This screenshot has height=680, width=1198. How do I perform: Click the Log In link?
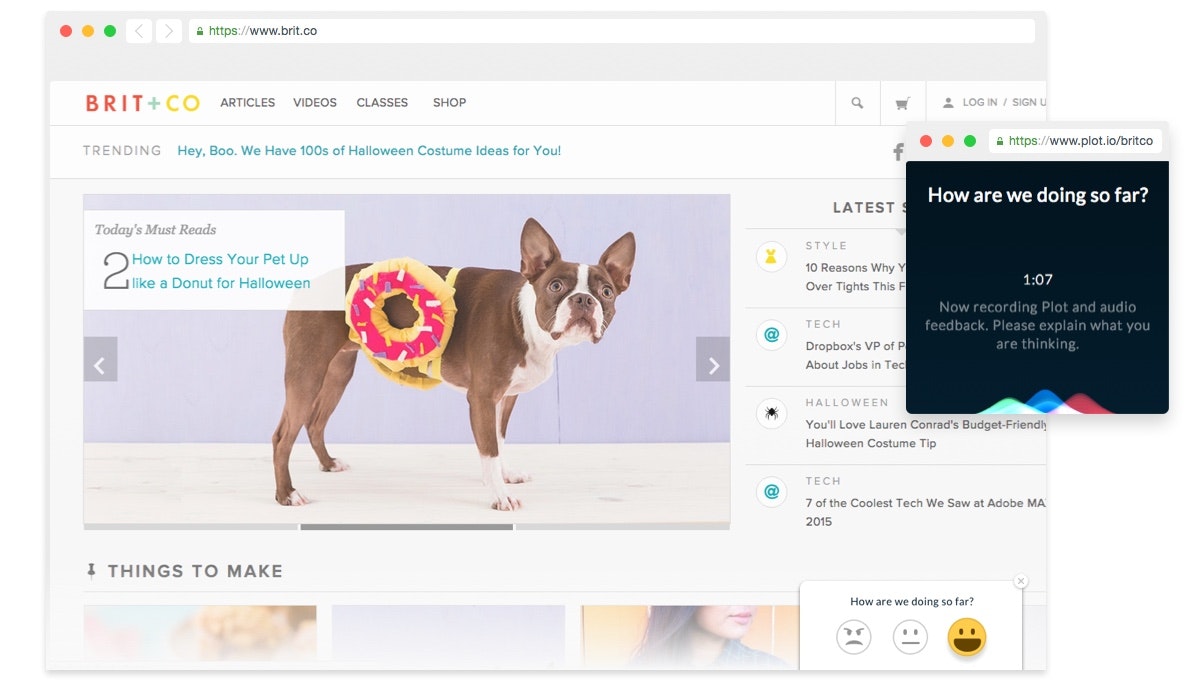979,102
